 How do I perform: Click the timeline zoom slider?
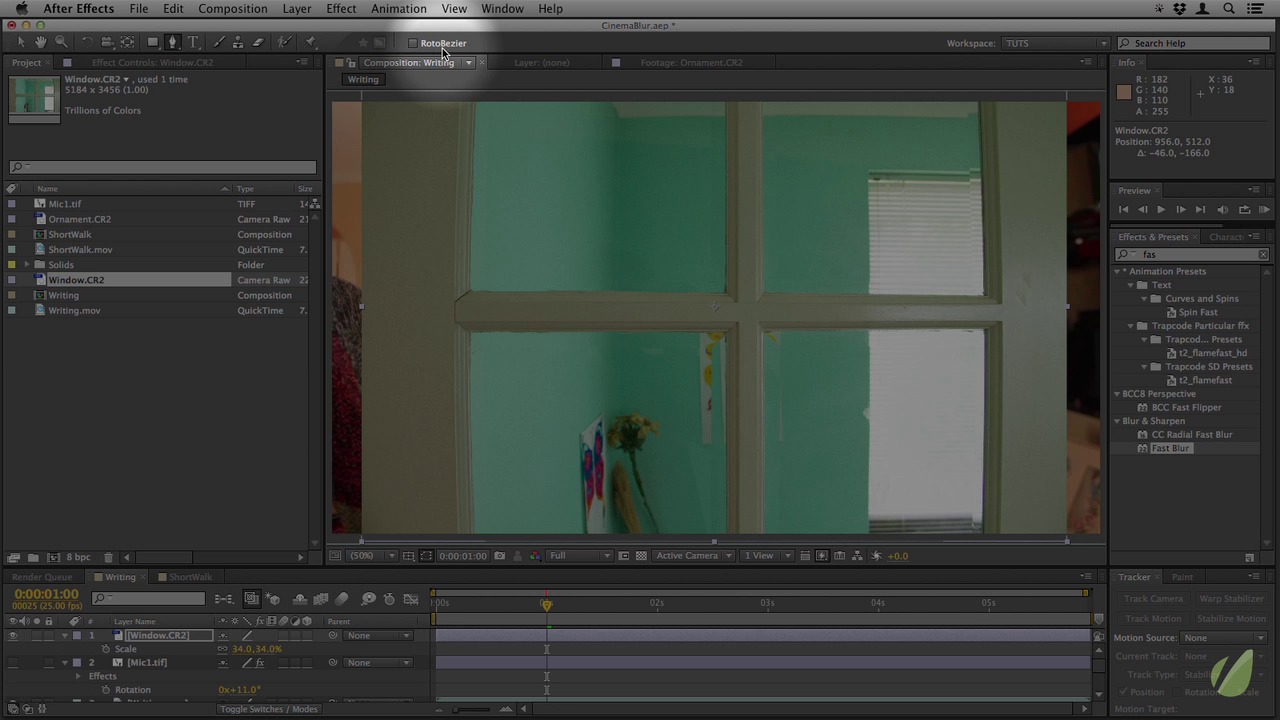tap(471, 709)
